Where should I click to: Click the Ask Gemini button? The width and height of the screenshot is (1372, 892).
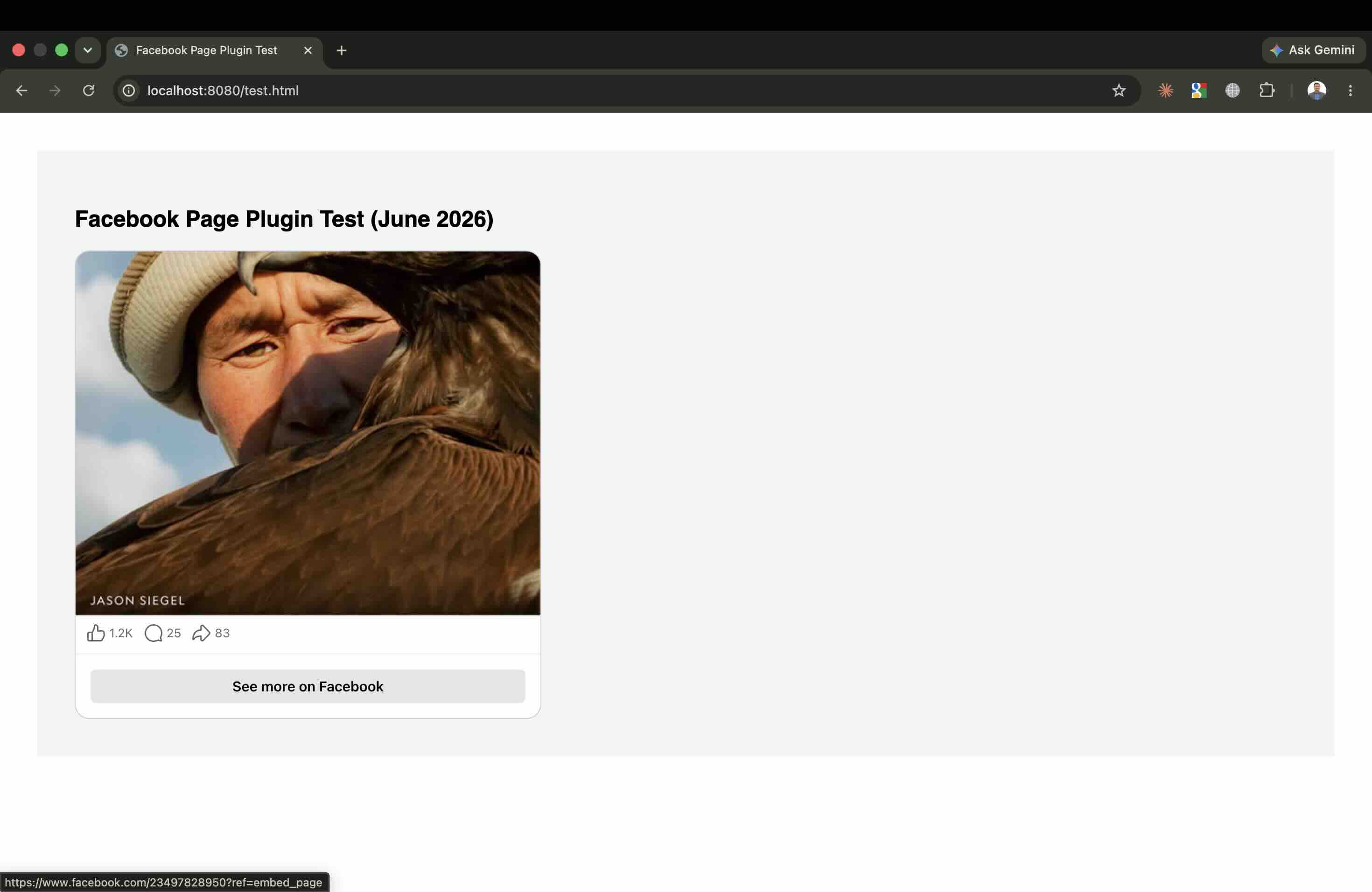click(1313, 50)
